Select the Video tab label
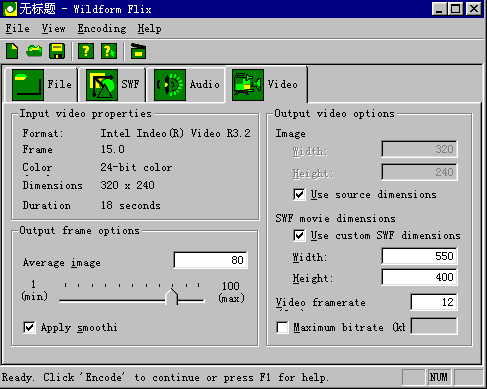This screenshot has width=487, height=389. [283, 84]
